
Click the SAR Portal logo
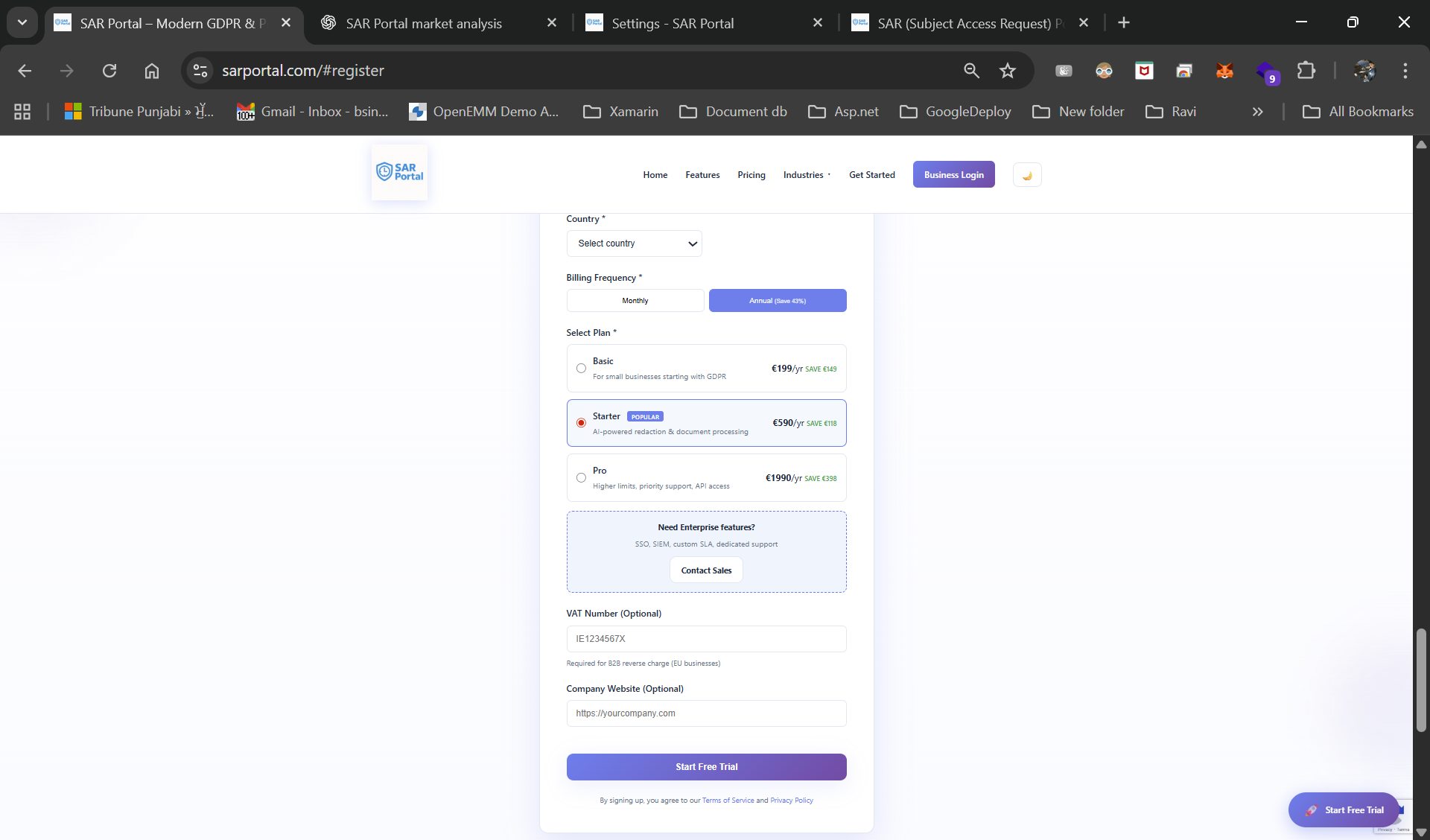coord(399,172)
